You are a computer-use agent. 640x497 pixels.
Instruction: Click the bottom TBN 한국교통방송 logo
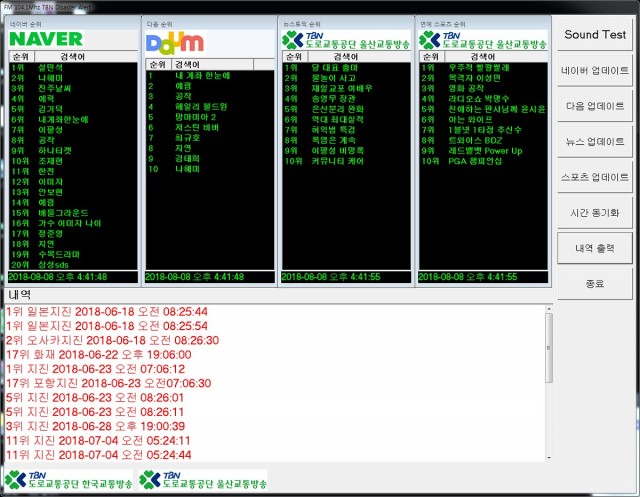(68, 479)
